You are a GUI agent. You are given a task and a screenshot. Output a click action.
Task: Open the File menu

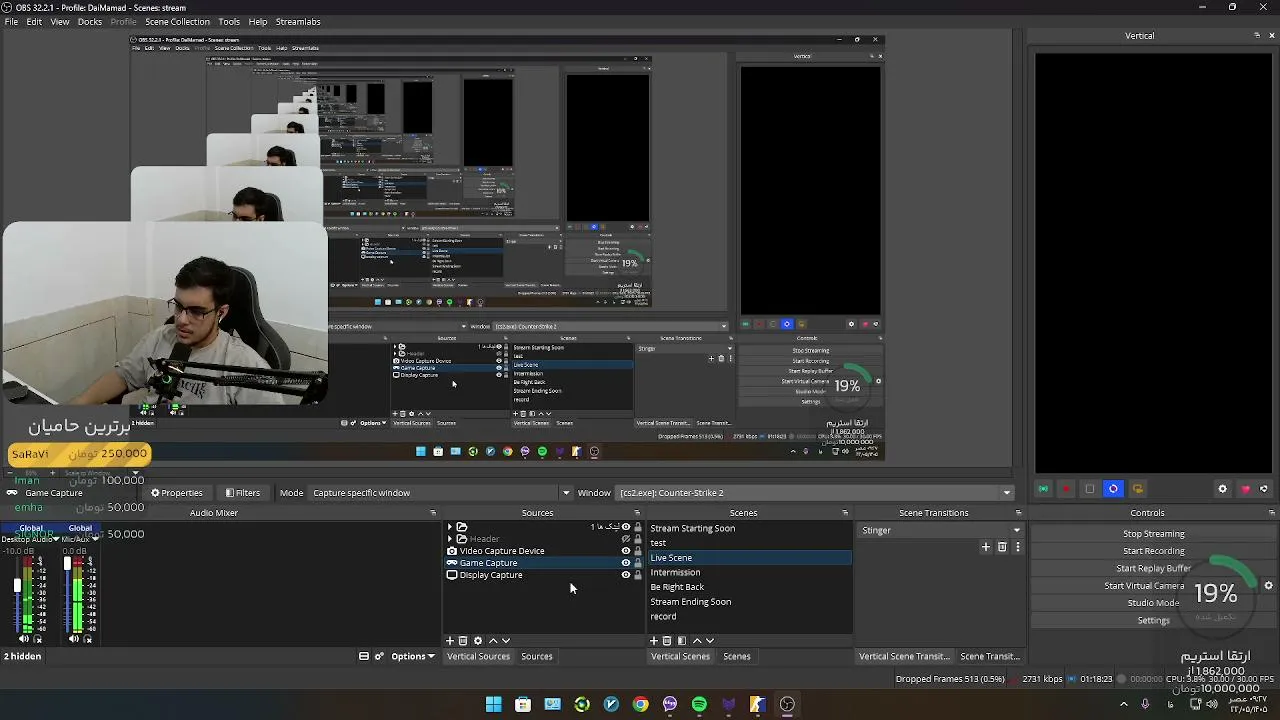click(x=11, y=22)
